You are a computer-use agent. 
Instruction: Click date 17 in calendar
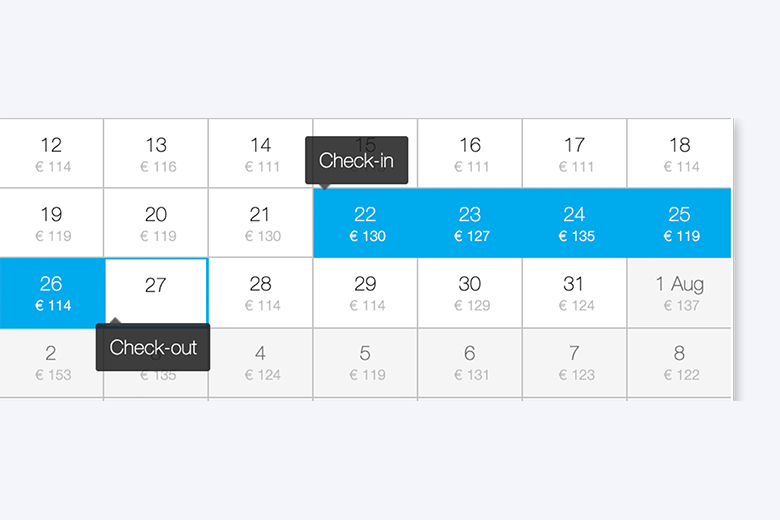click(574, 154)
